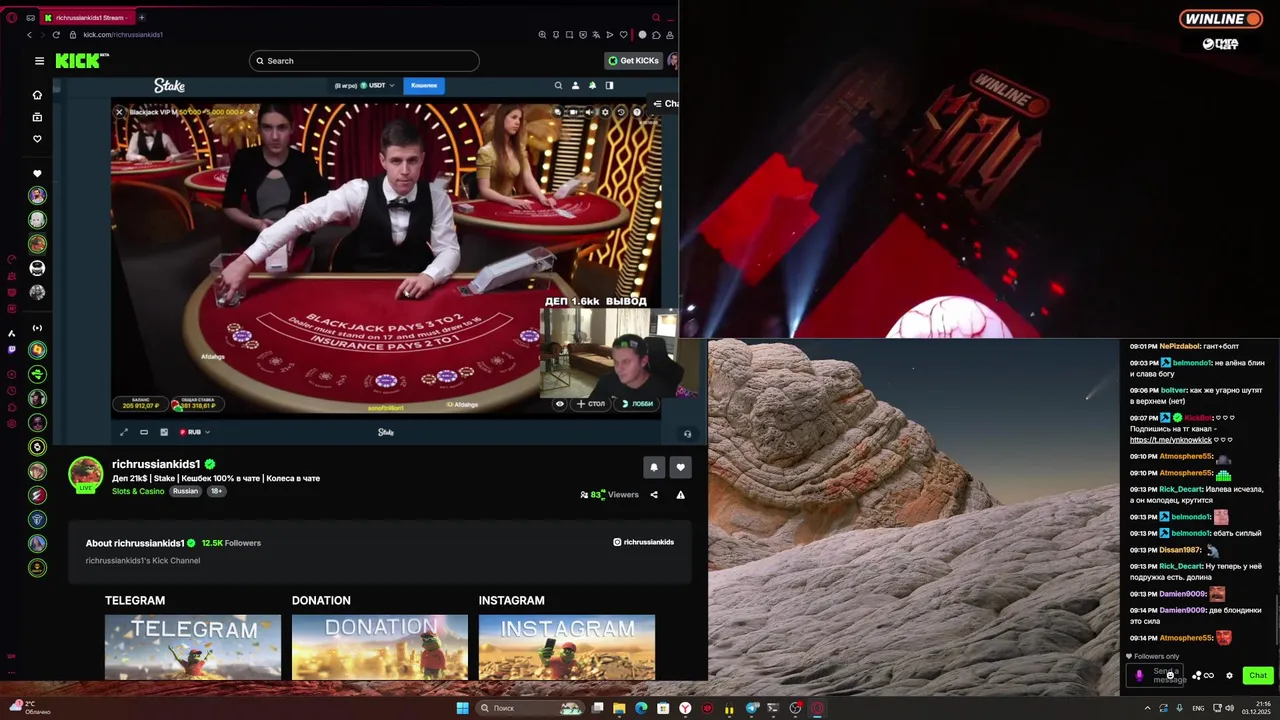Open Telegram from the taskbar
This screenshot has height=720, width=1280.
[x=752, y=708]
